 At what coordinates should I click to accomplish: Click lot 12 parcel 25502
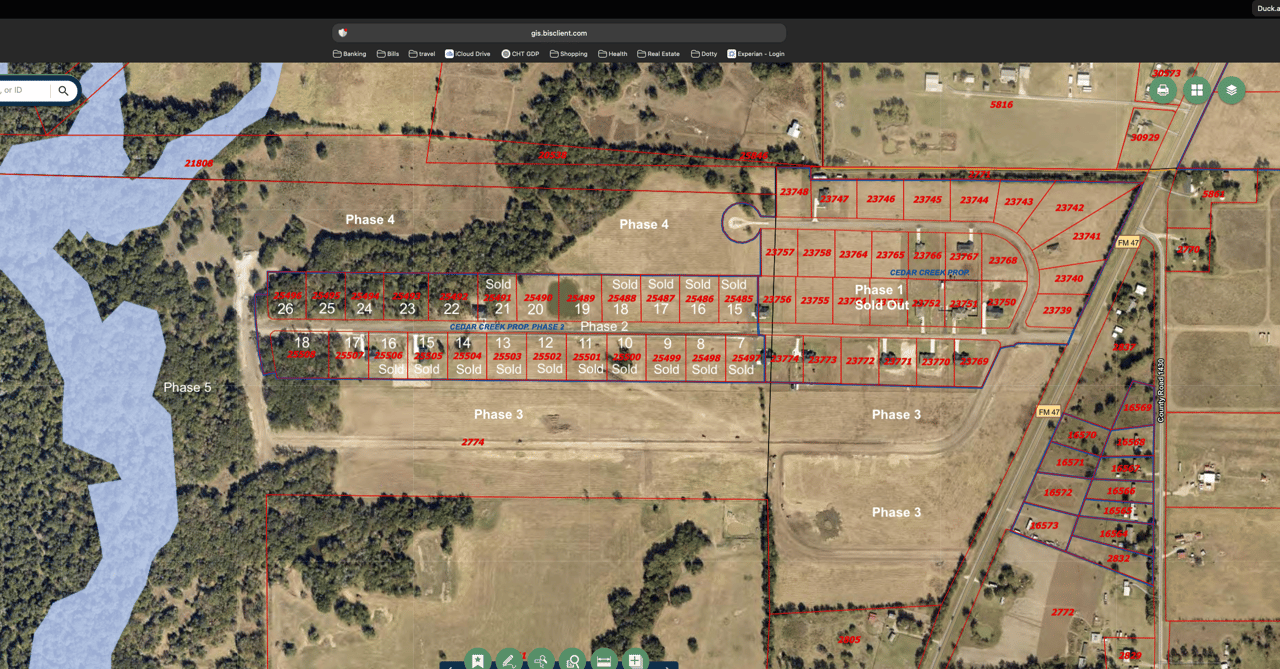click(547, 356)
